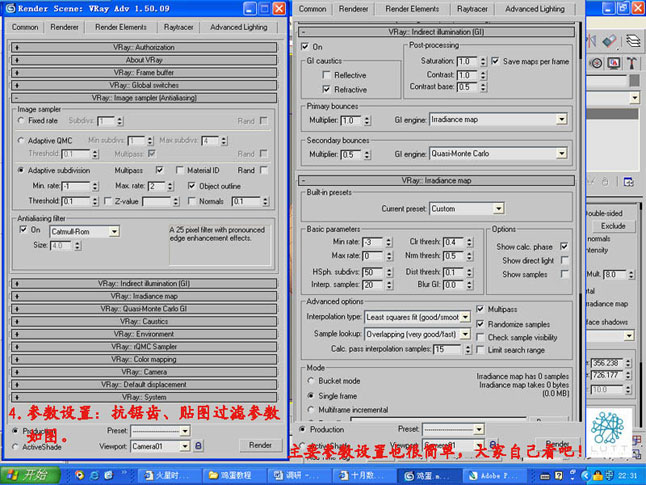Open the Camera01 Viewport dropdown

point(185,446)
